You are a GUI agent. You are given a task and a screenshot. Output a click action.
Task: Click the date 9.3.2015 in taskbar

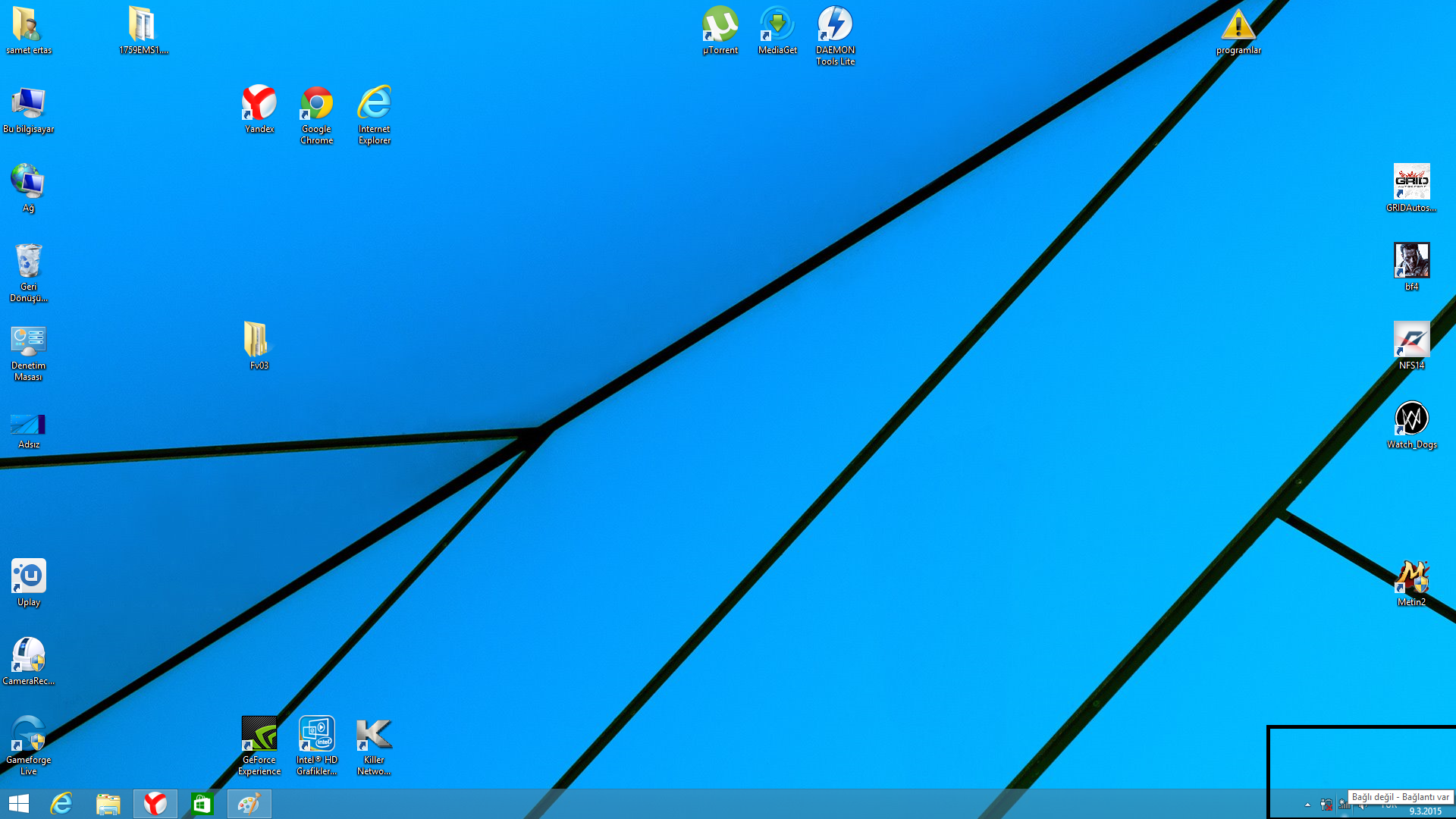click(x=1425, y=811)
